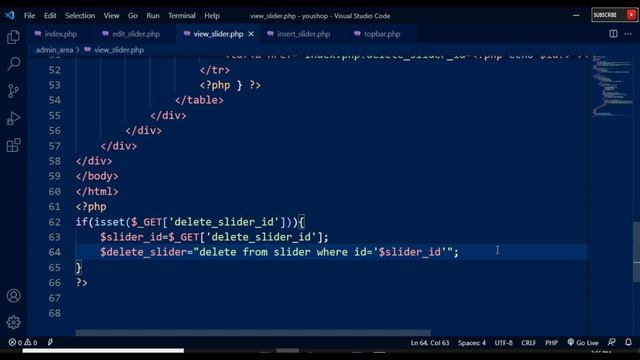This screenshot has height=360, width=640.
Task: Click line number 68 in gutter
Action: click(x=55, y=313)
